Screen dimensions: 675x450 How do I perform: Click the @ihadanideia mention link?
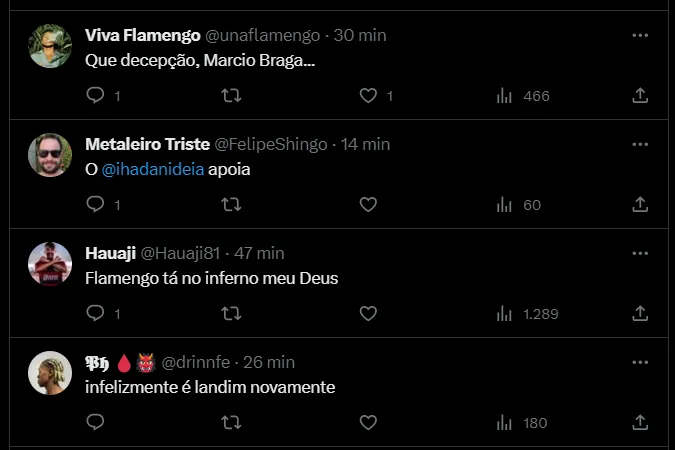click(152, 170)
